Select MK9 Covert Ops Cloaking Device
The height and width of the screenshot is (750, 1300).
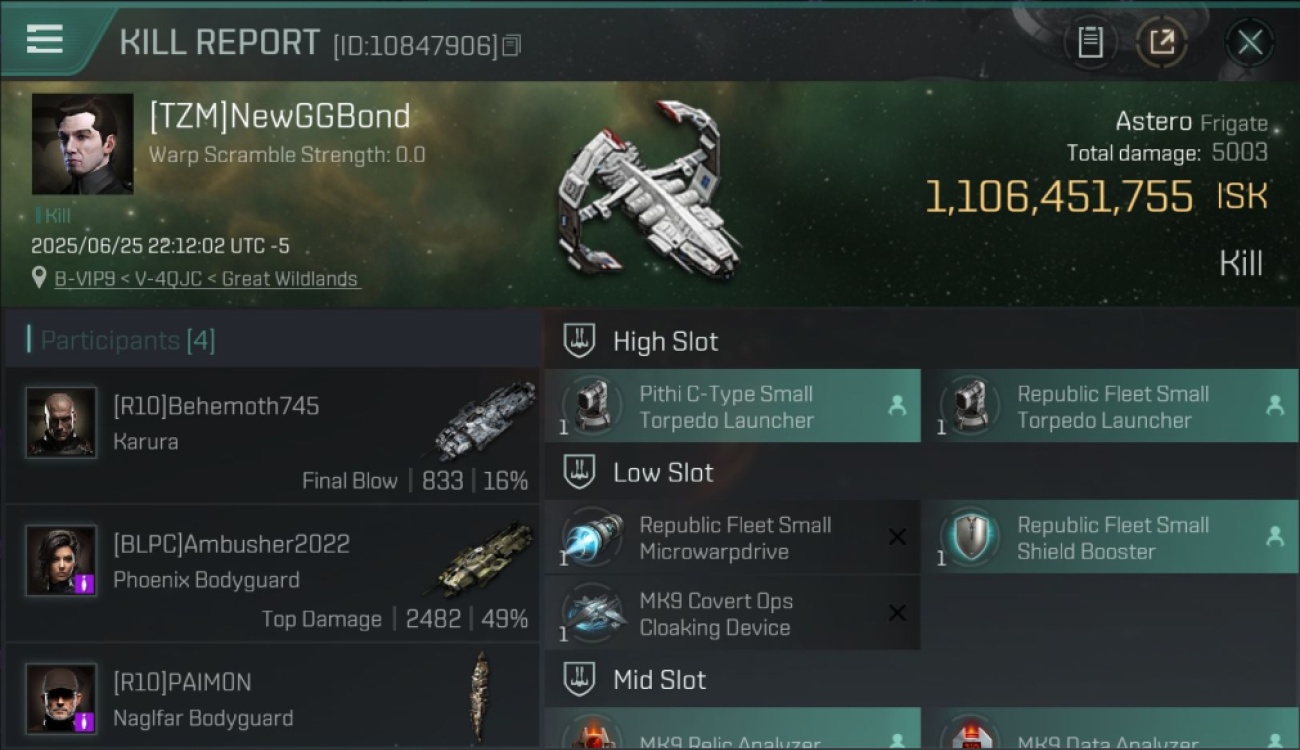coord(732,613)
